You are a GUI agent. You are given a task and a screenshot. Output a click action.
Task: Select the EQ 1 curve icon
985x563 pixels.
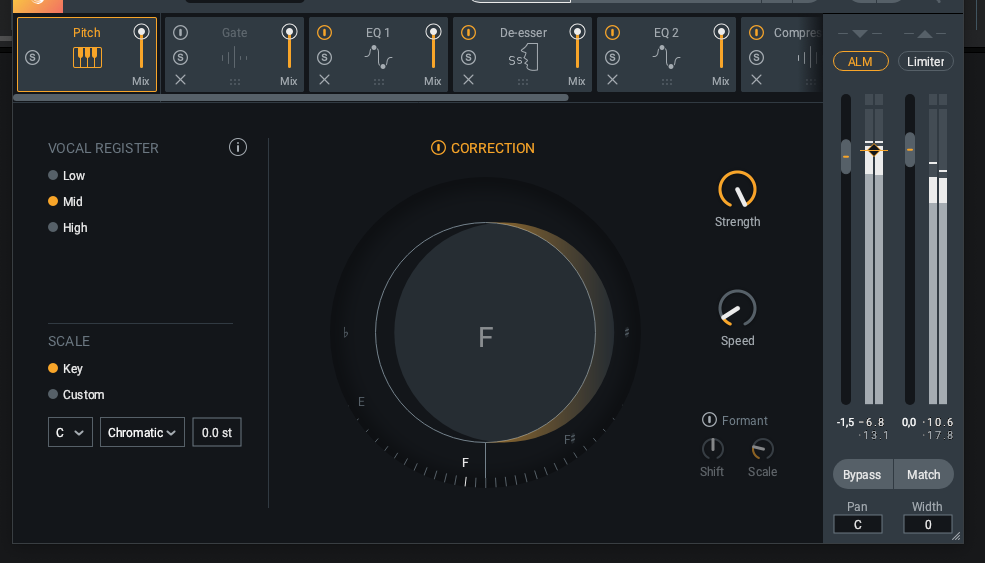pyautogui.click(x=378, y=58)
